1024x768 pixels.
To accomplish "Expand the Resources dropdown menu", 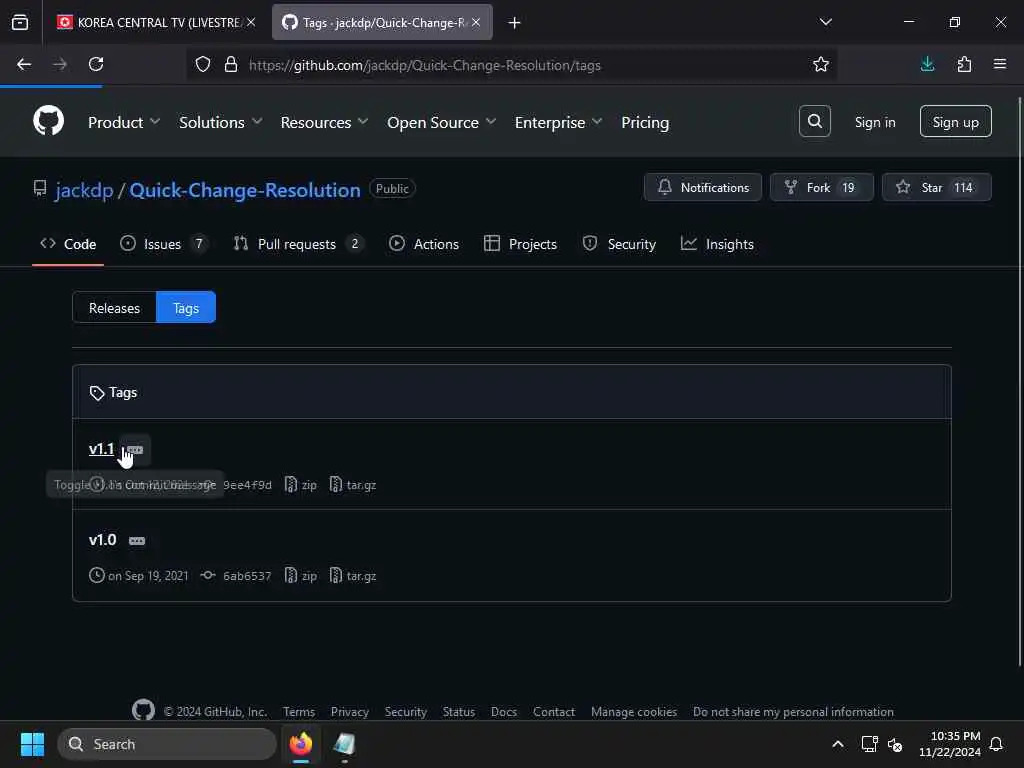I will tap(325, 122).
